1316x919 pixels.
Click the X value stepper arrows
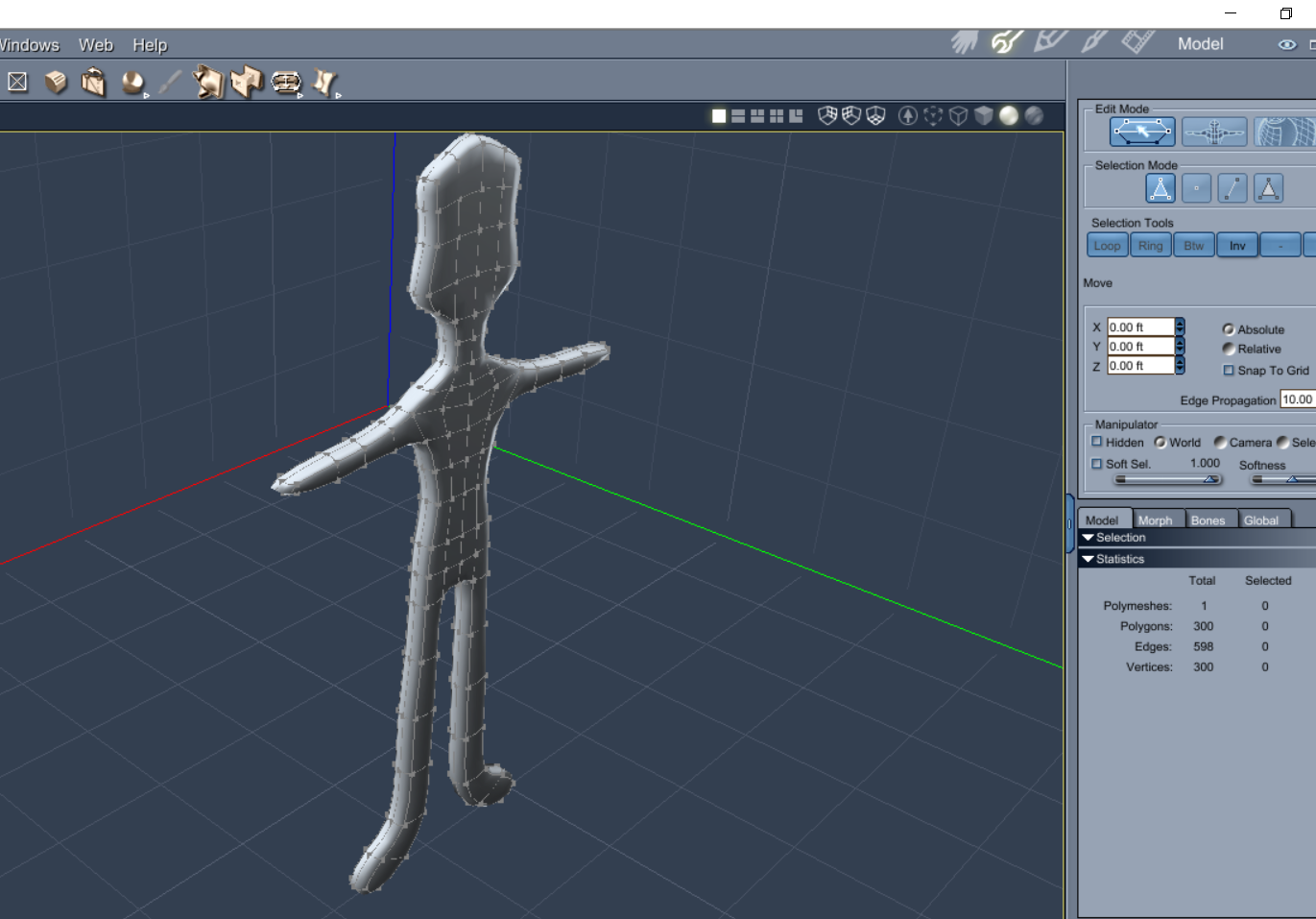coord(1180,327)
